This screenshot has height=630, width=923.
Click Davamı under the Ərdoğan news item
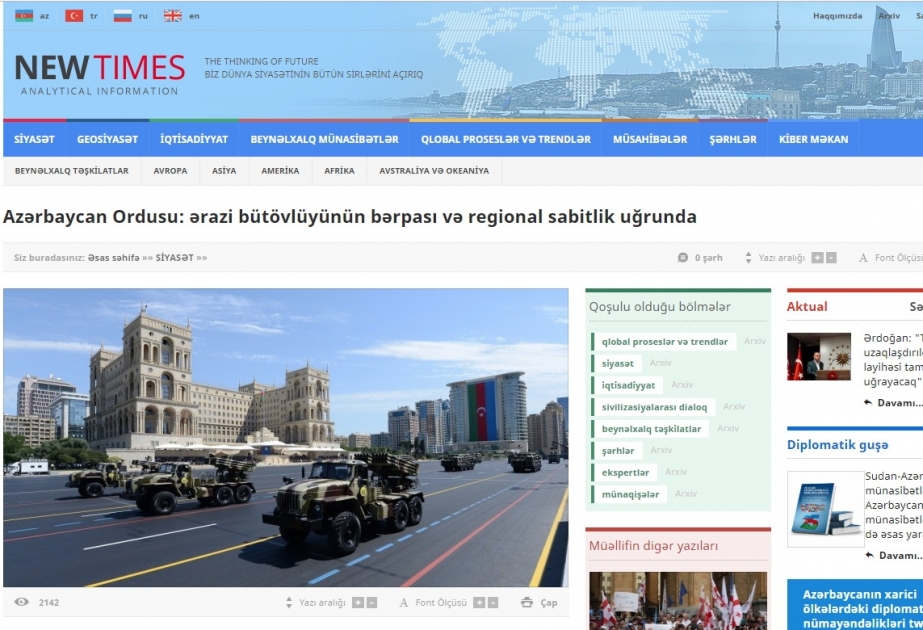click(x=899, y=403)
